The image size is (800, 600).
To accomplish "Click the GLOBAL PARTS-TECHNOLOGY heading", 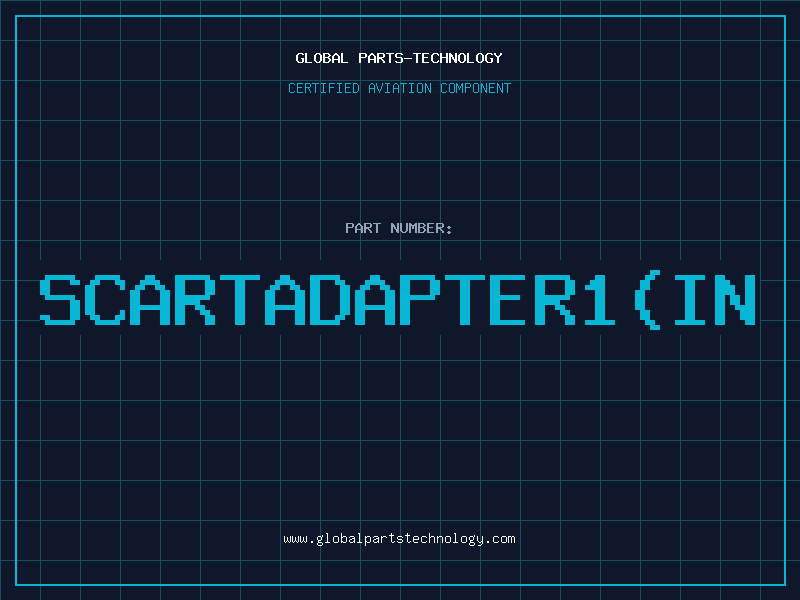I will (x=399, y=58).
